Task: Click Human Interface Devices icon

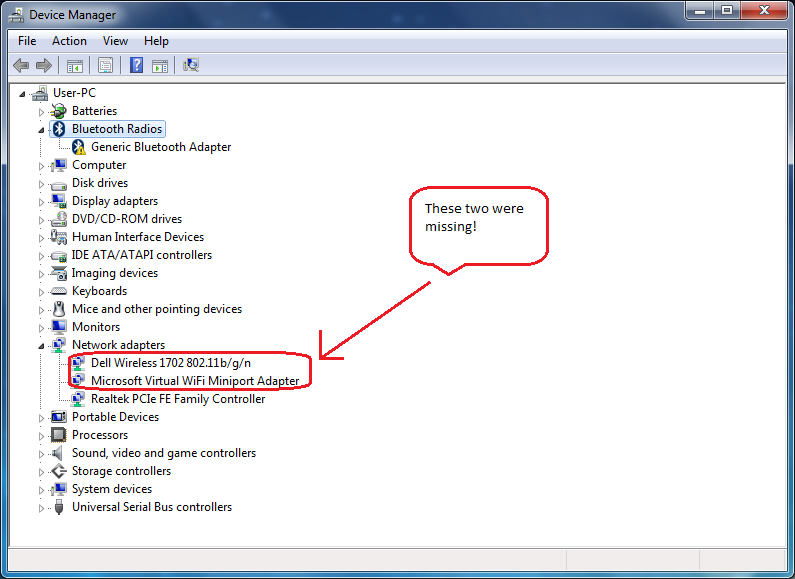Action: coord(59,237)
